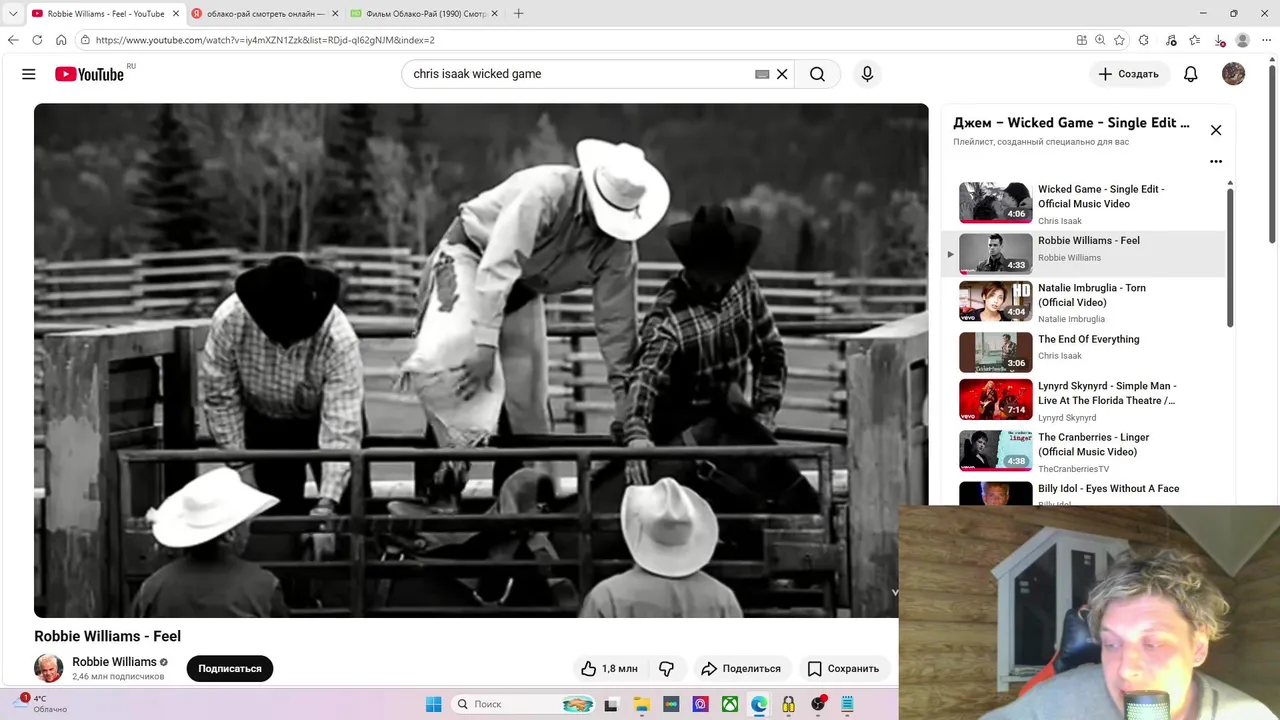Share the video via Поделиться

pyautogui.click(x=740, y=668)
